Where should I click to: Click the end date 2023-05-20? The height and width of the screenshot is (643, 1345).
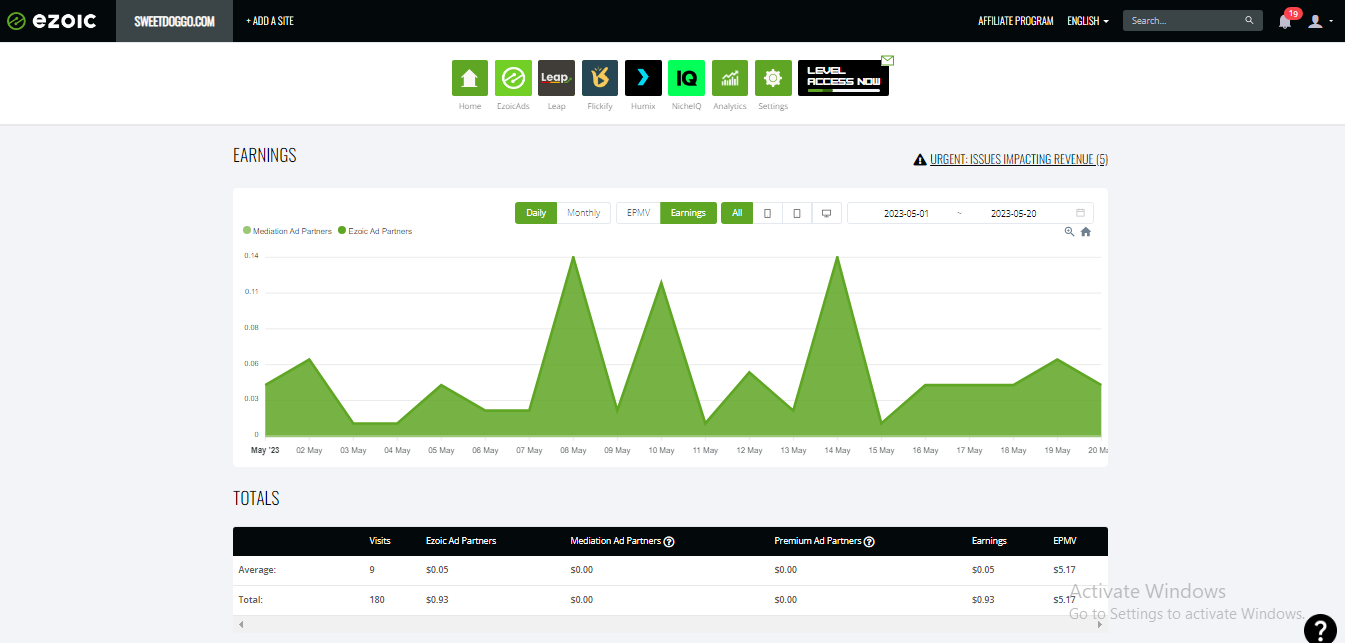click(1013, 213)
